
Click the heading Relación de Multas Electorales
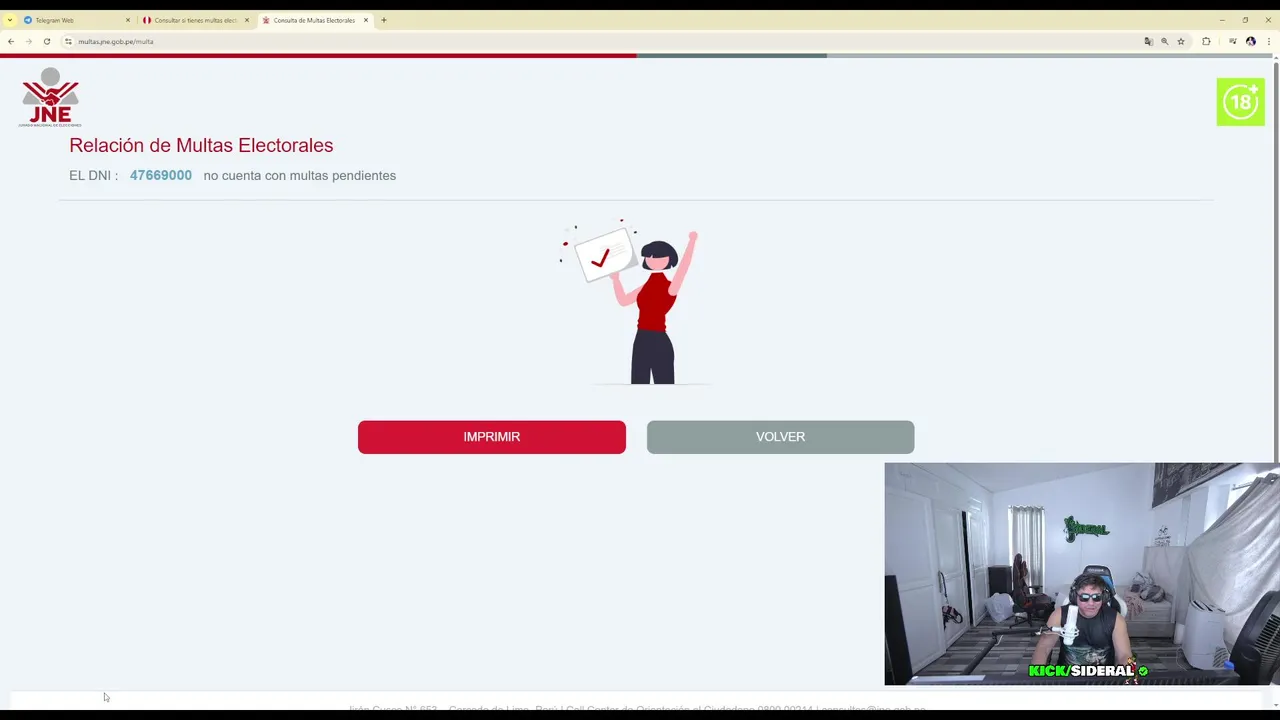[201, 145]
